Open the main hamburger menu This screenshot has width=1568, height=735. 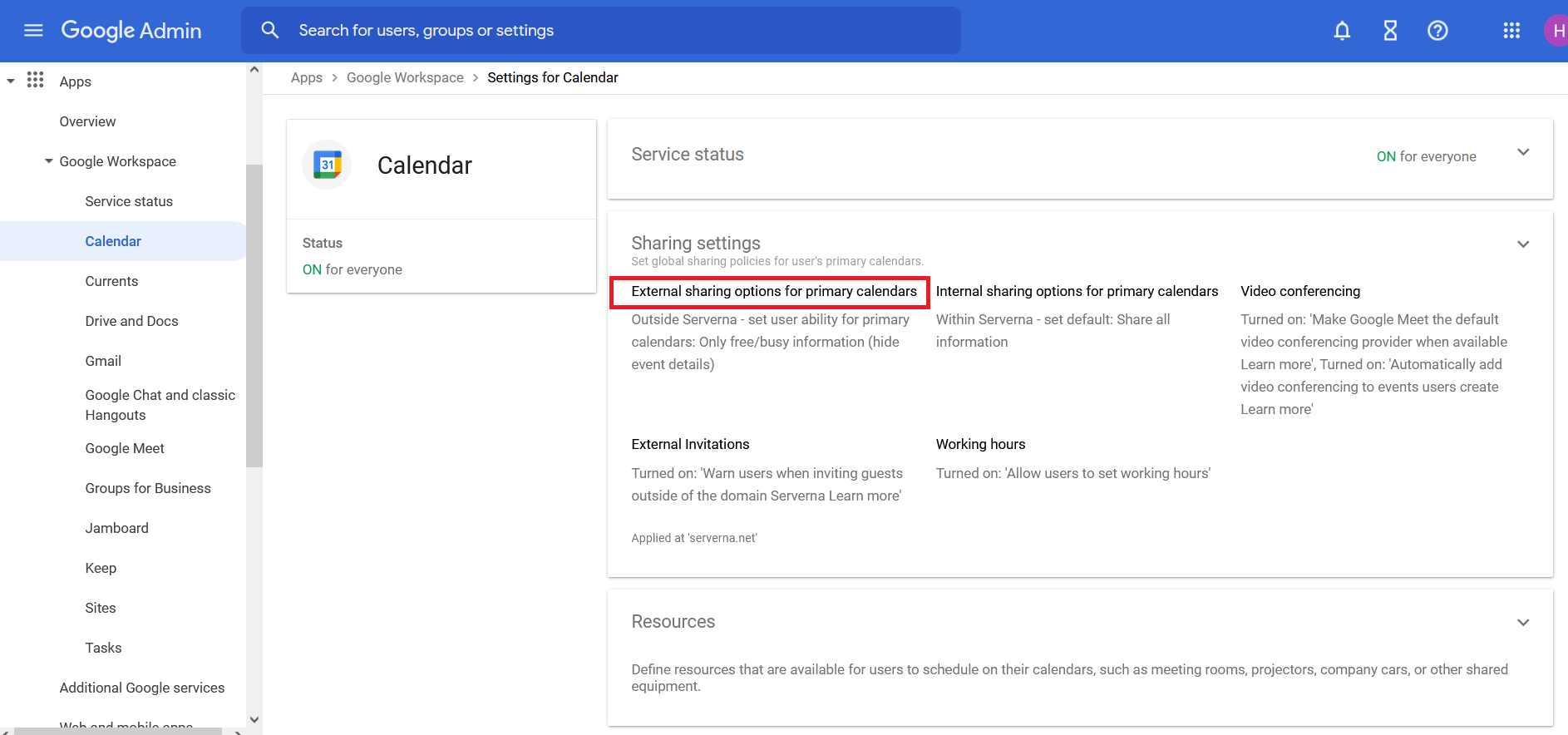point(33,31)
